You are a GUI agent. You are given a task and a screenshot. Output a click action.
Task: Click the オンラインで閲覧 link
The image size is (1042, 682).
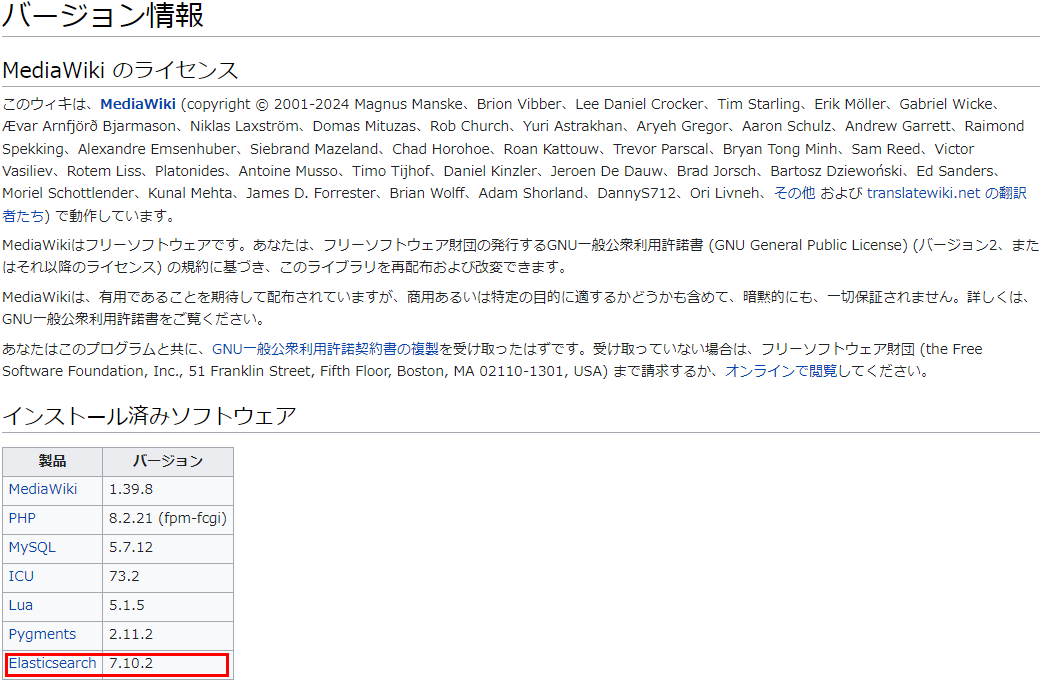(781, 371)
